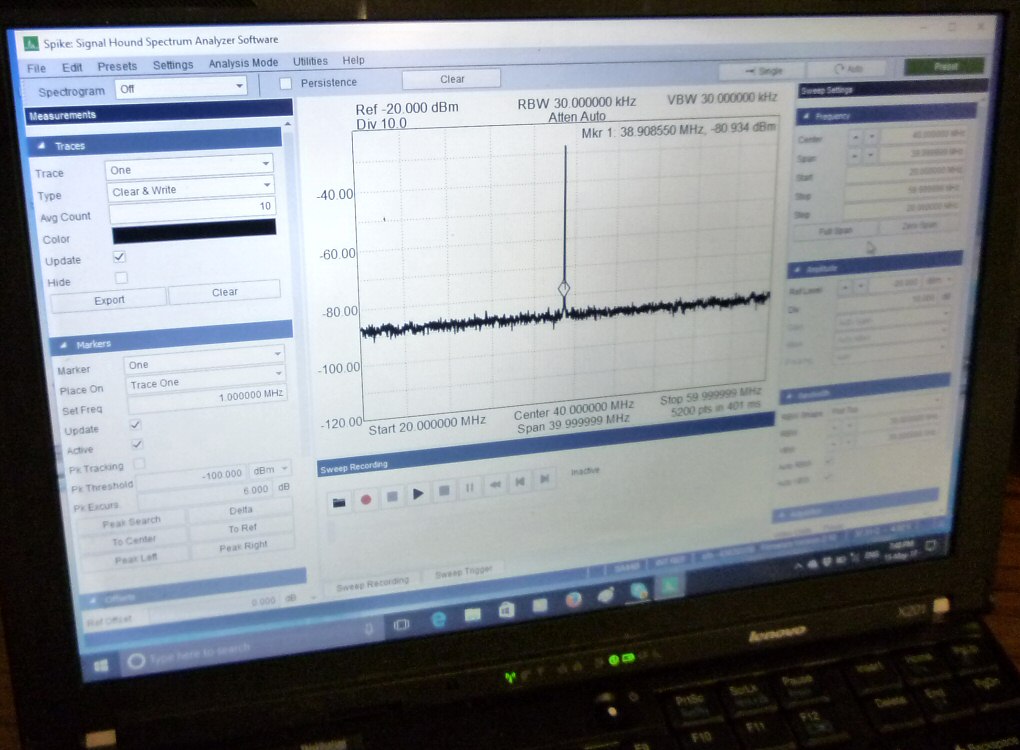The height and width of the screenshot is (750, 1020).
Task: Click the Peak Search button
Action: click(x=130, y=522)
